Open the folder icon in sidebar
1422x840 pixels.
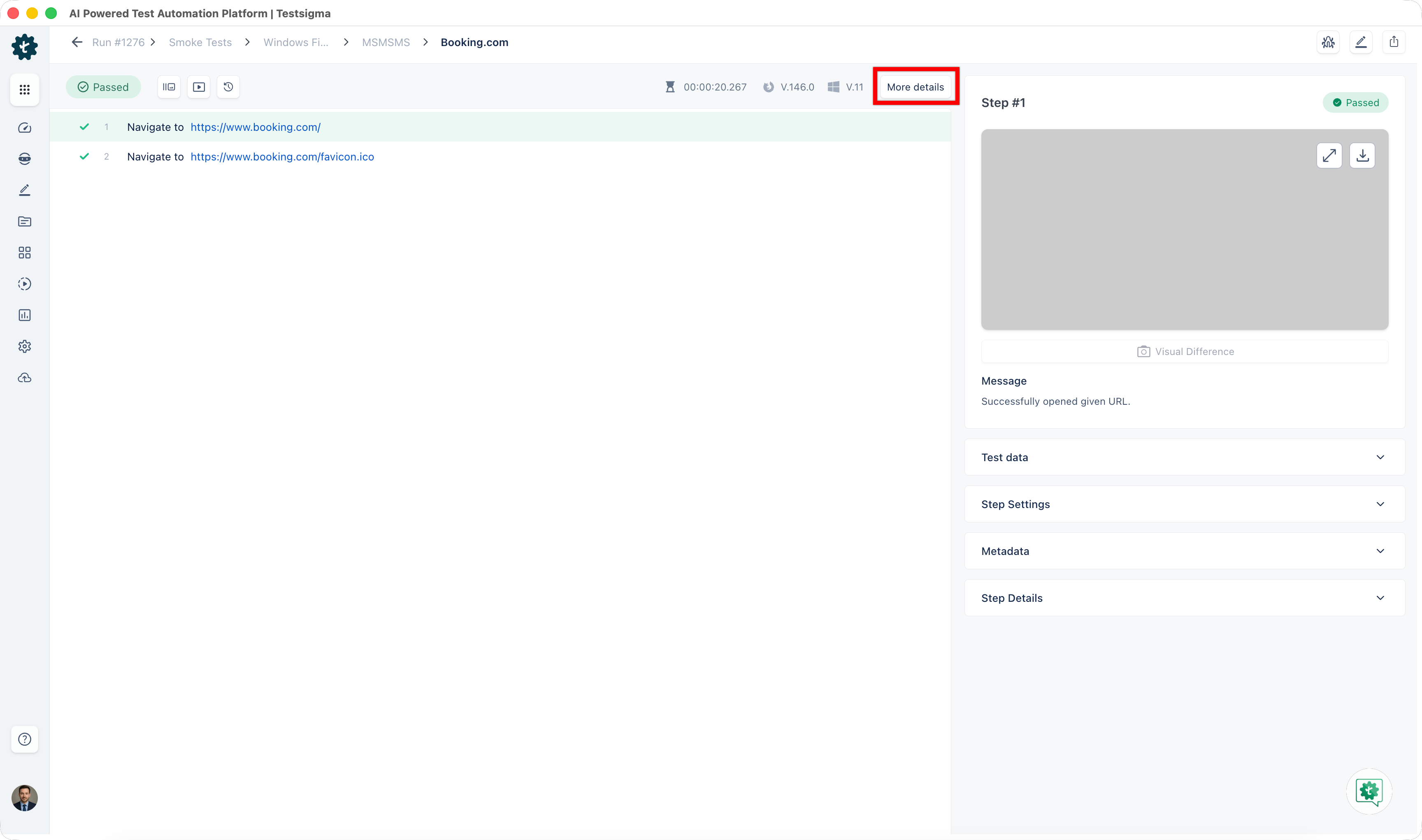coord(24,221)
